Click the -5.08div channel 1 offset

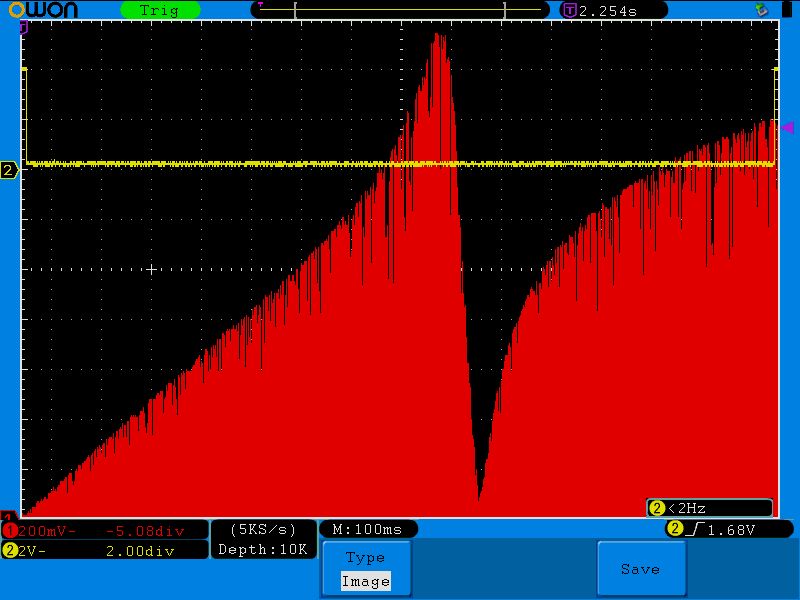(145, 531)
